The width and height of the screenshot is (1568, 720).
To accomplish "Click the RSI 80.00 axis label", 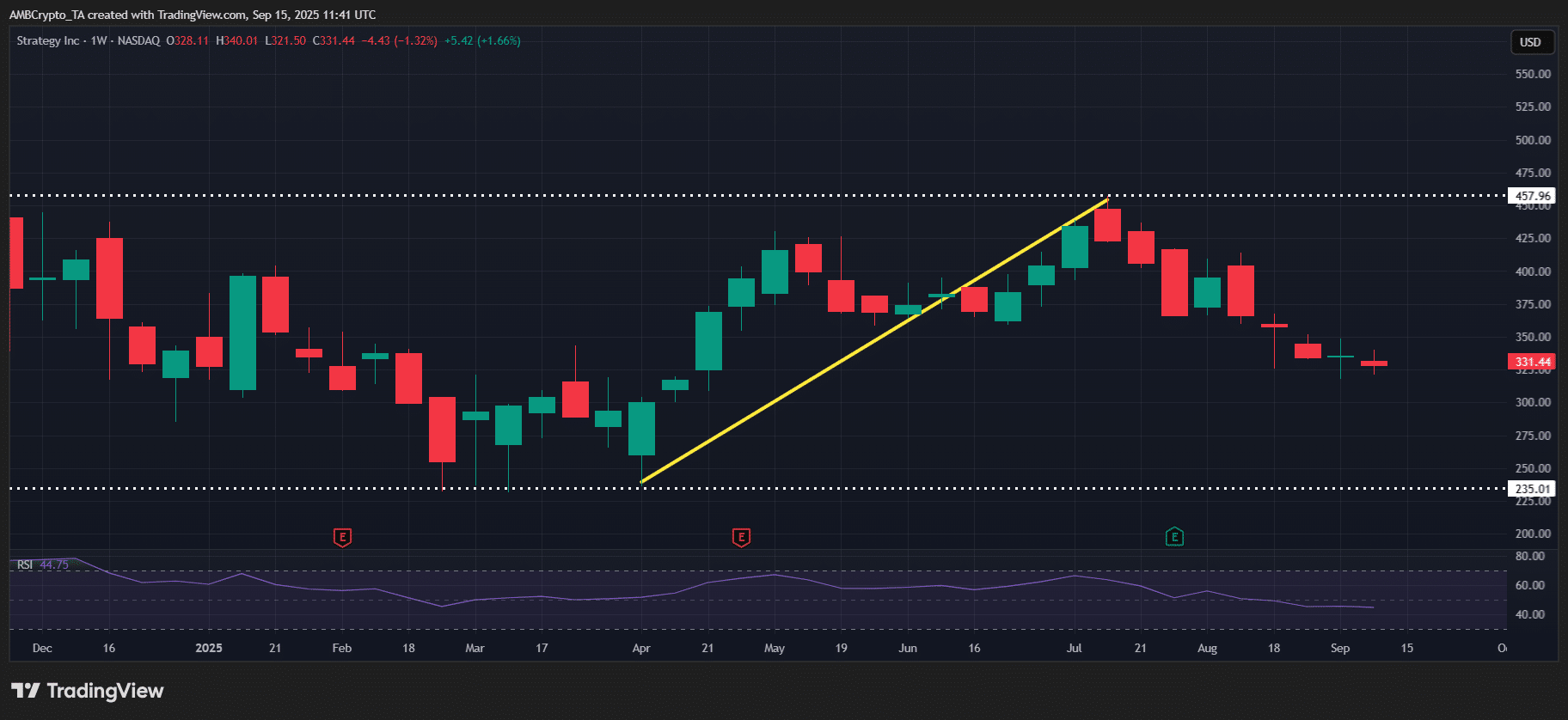I will pyautogui.click(x=1529, y=556).
